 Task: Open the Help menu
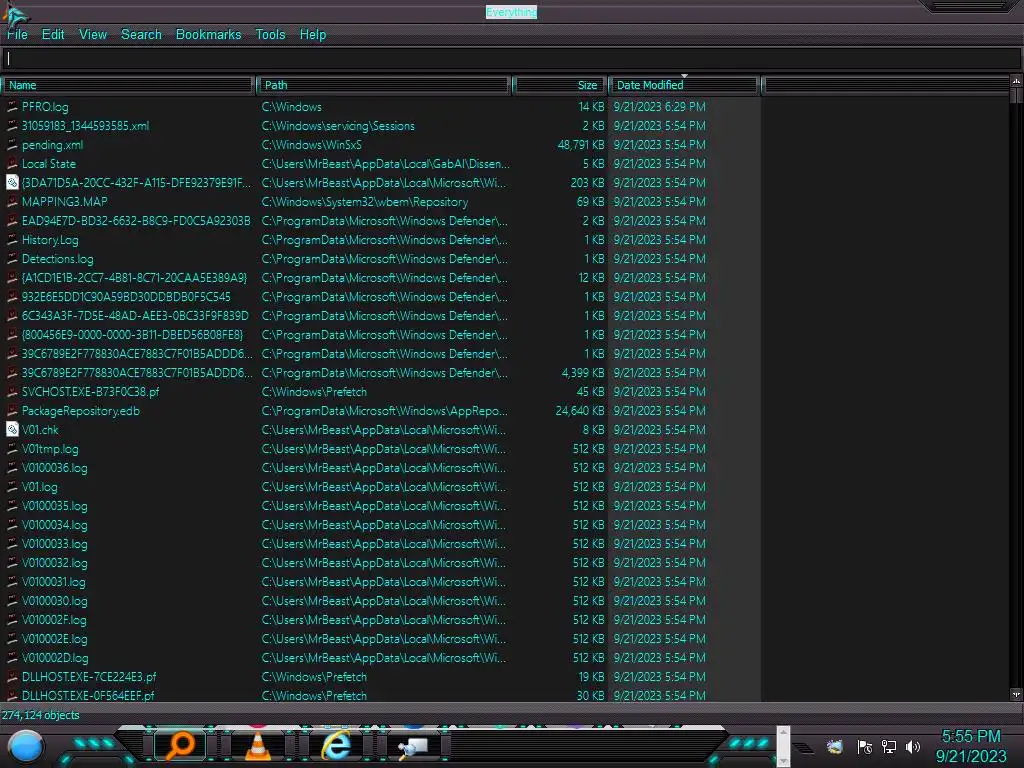click(x=313, y=35)
